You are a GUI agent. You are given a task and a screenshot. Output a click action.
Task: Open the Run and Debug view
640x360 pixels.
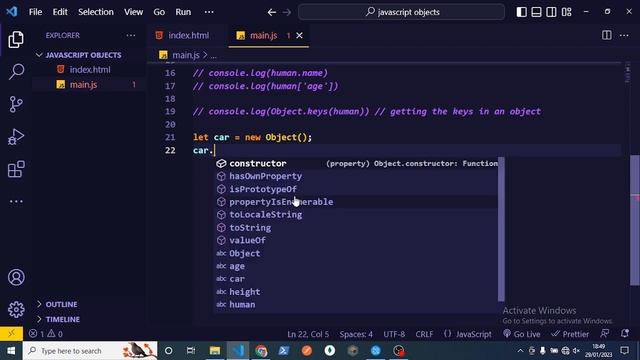pyautogui.click(x=16, y=137)
